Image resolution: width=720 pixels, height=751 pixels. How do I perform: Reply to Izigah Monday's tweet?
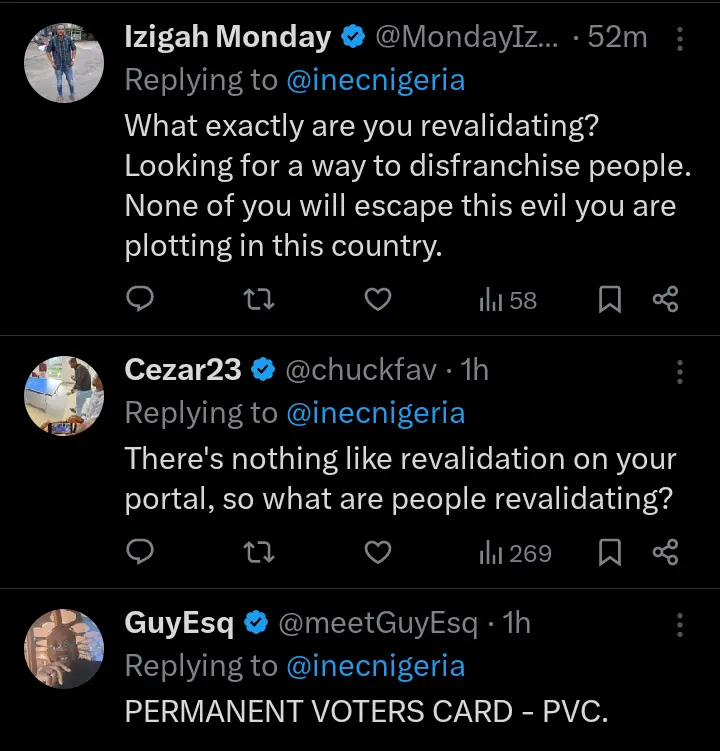142,299
